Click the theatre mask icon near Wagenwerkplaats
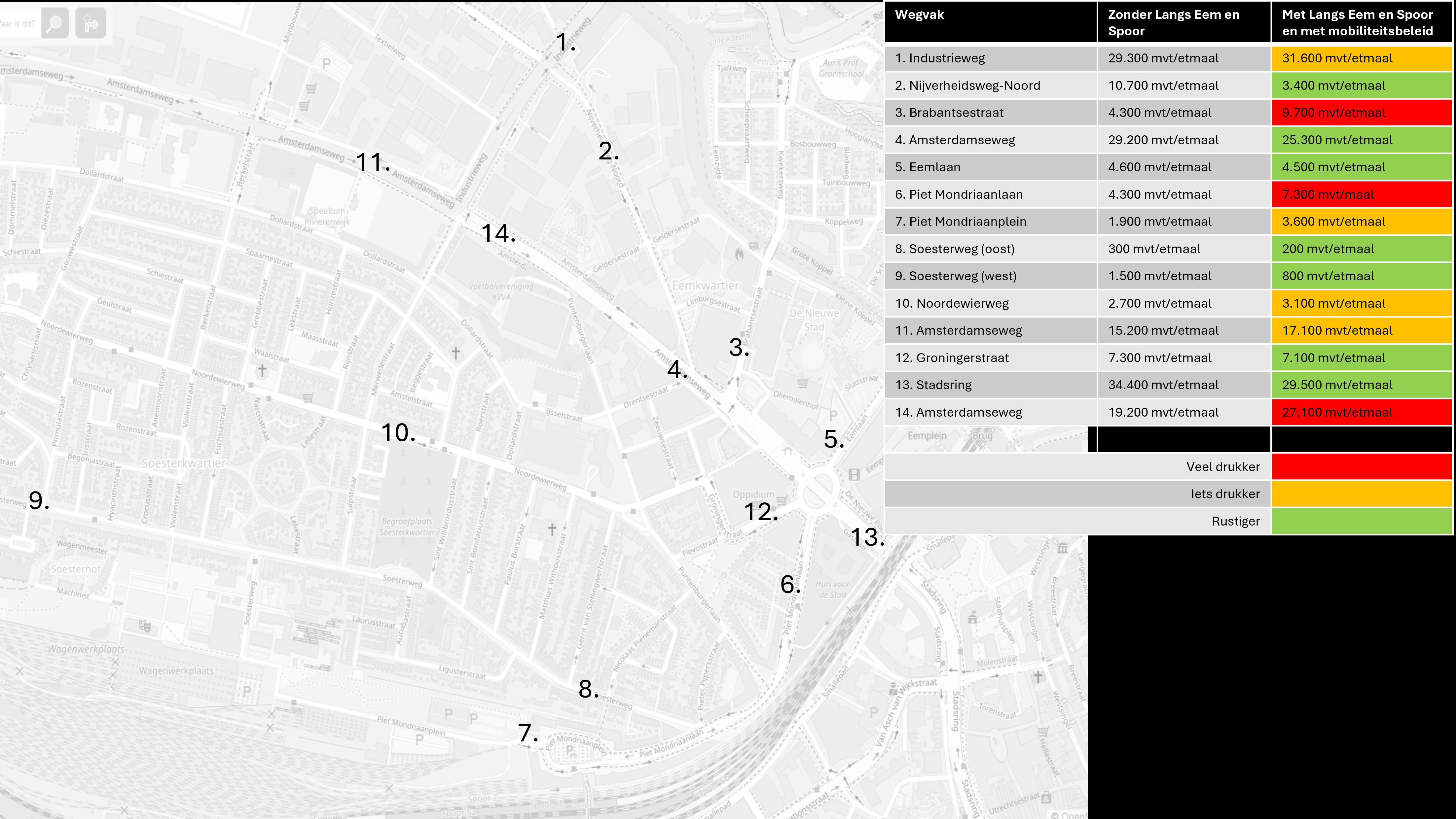The height and width of the screenshot is (819, 1456). point(145,626)
